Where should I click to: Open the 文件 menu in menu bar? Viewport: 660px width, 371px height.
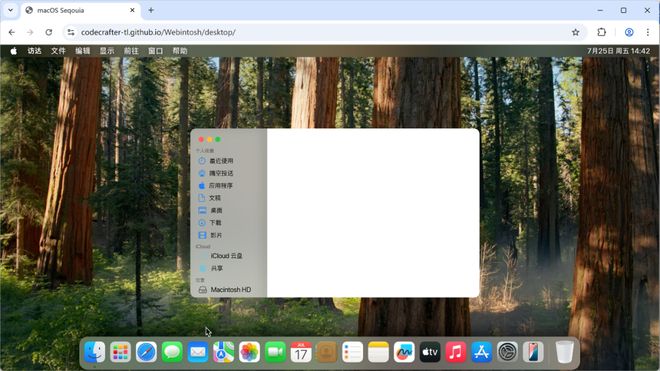(58, 51)
